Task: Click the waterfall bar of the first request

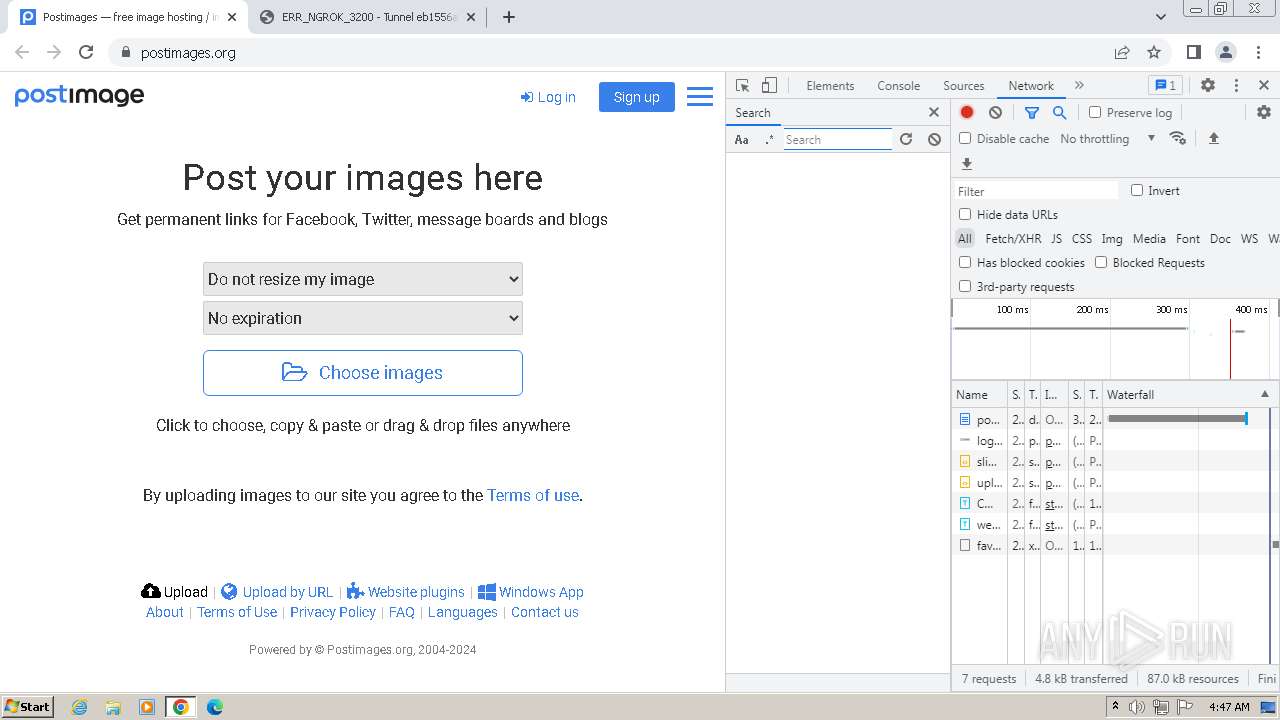Action: point(1177,419)
